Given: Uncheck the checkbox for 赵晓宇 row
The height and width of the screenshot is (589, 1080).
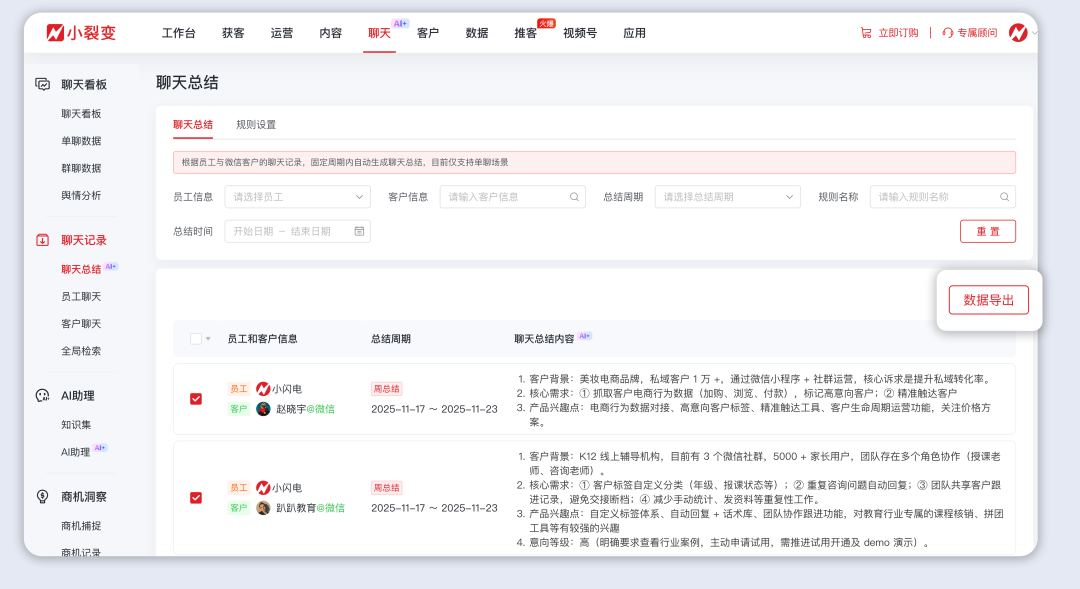Looking at the screenshot, I should pyautogui.click(x=196, y=396).
